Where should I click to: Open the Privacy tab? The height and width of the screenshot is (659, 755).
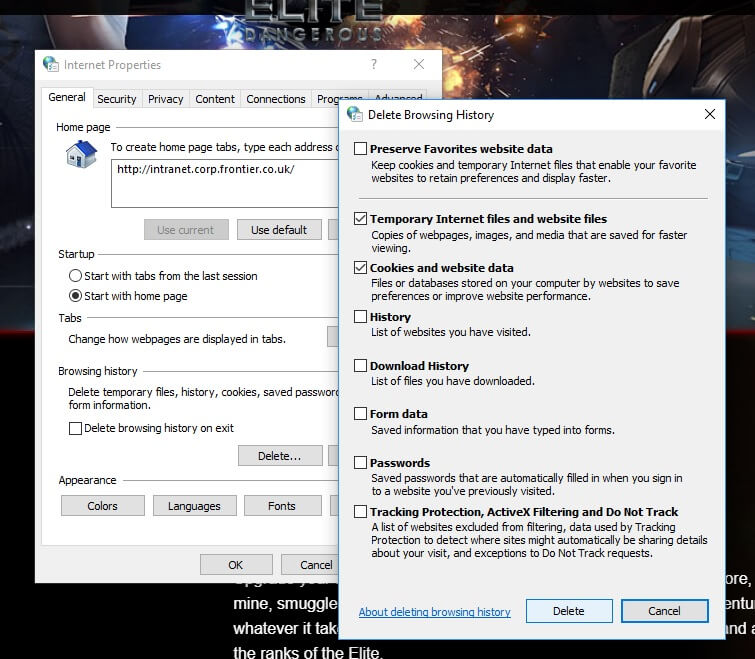pyautogui.click(x=166, y=99)
